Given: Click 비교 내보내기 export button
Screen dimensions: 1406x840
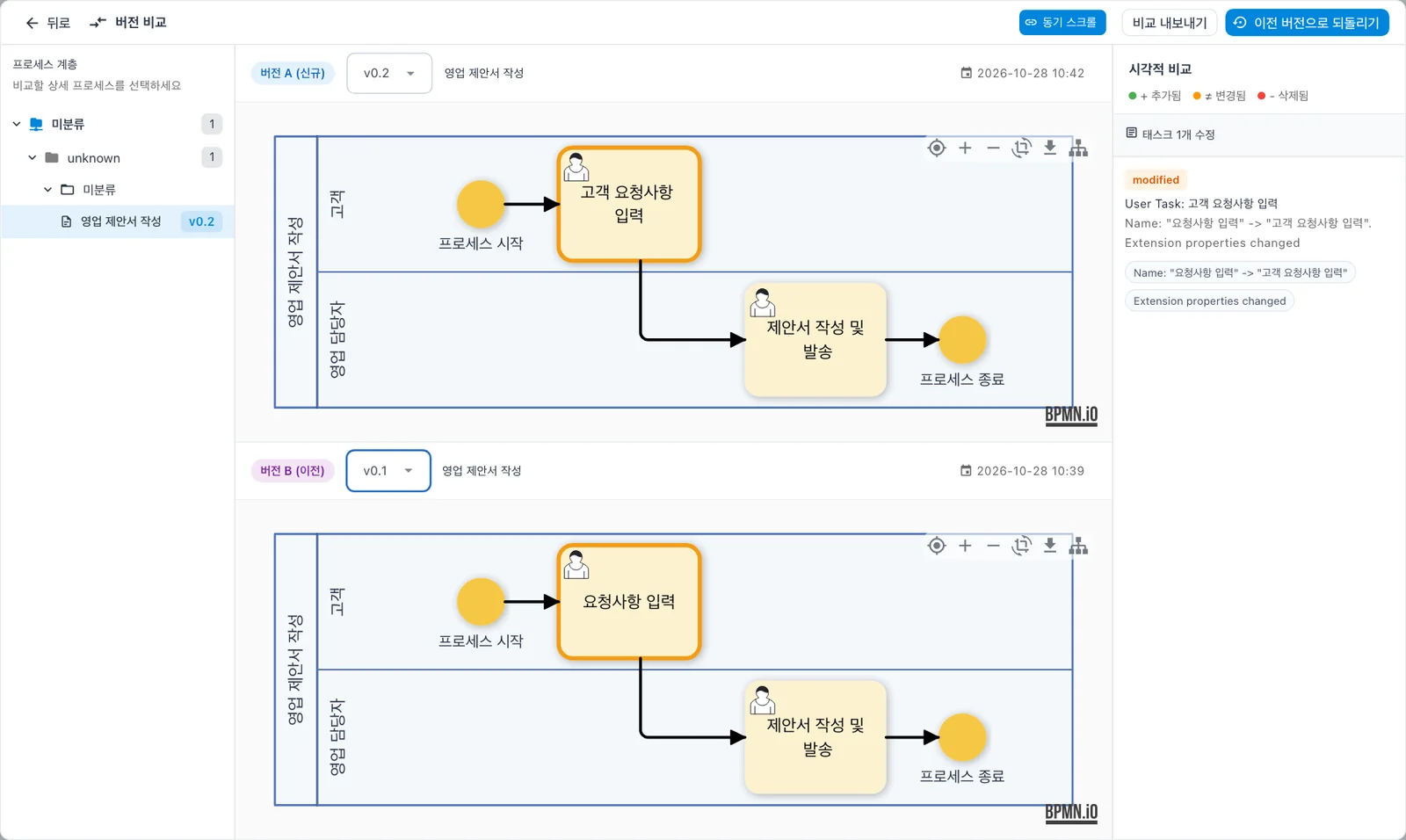Looking at the screenshot, I should (x=1169, y=22).
